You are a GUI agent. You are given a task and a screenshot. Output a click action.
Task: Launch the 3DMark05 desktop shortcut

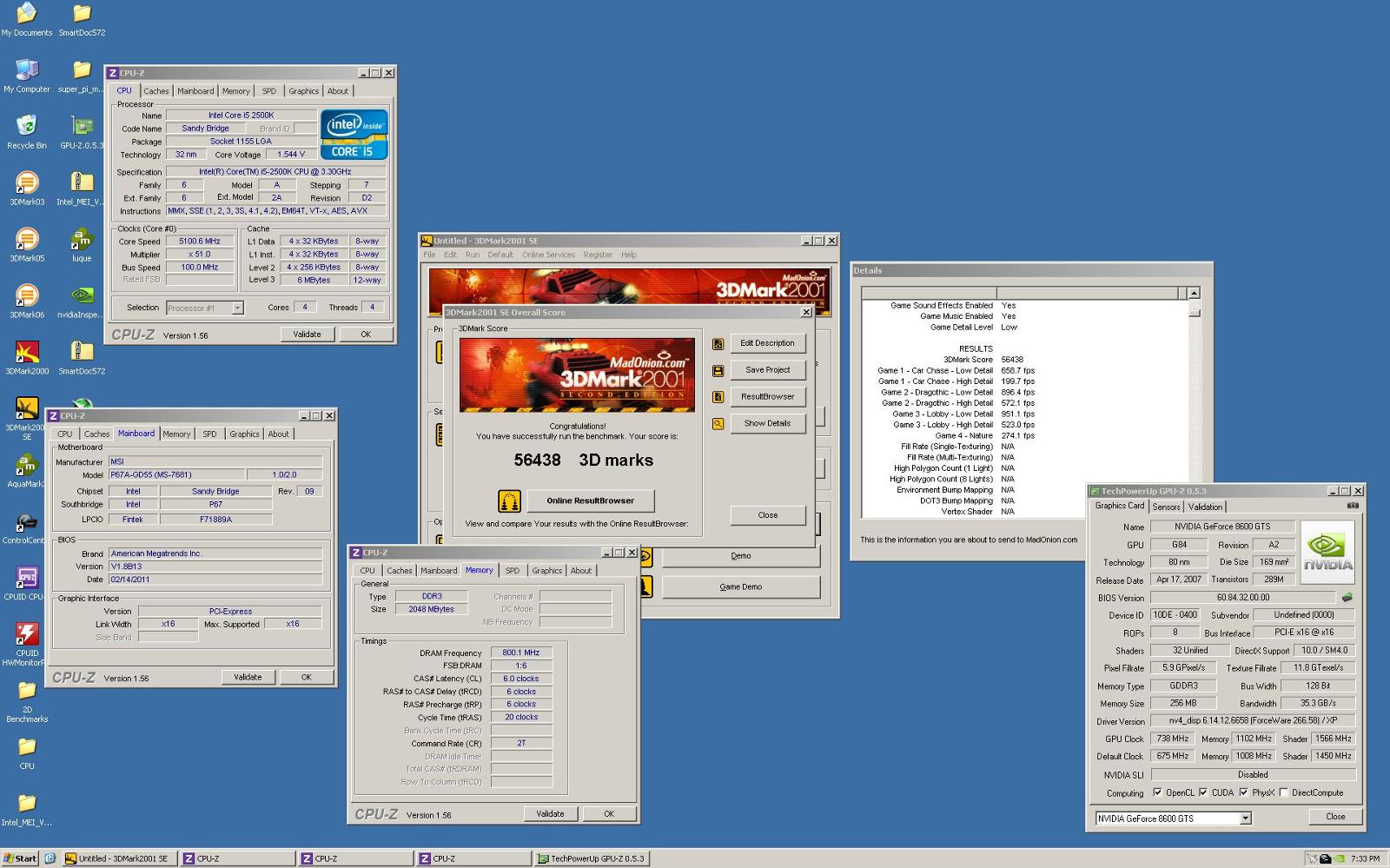pyautogui.click(x=27, y=245)
